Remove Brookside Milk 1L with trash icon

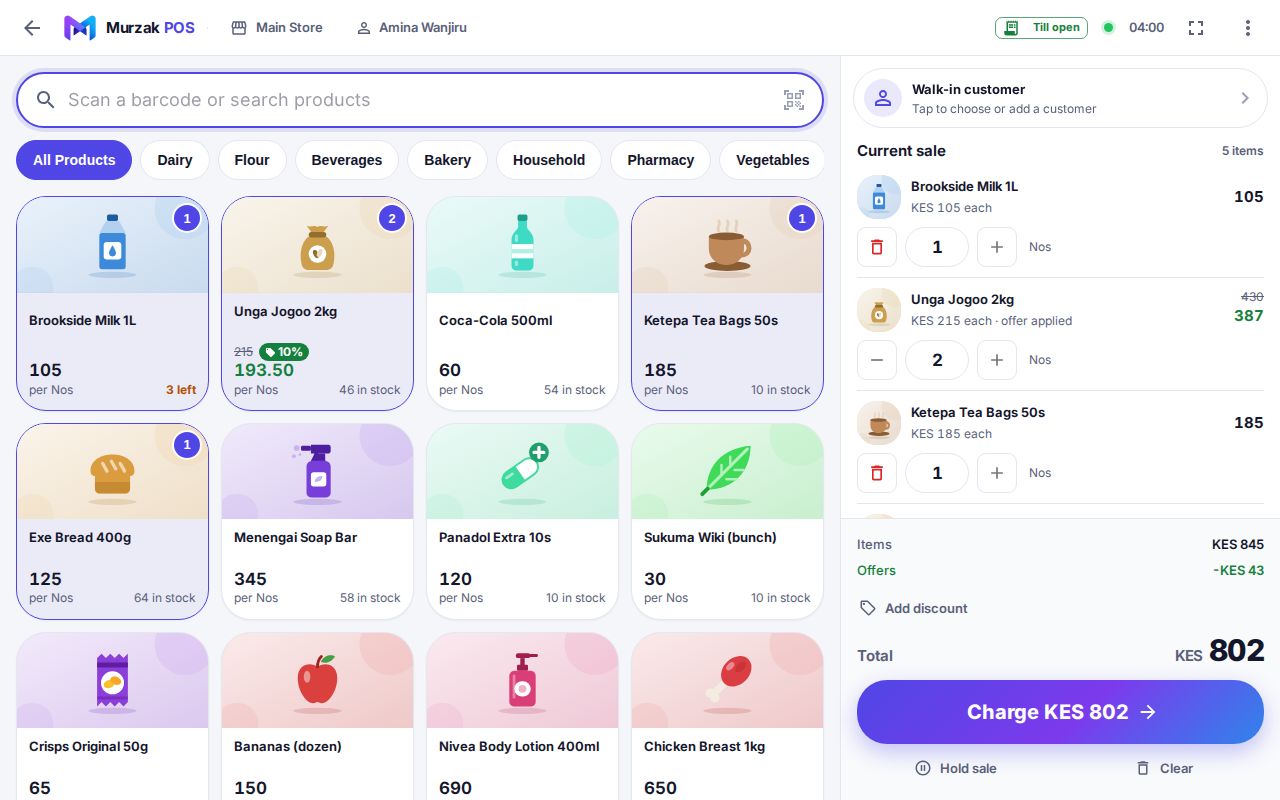click(x=877, y=247)
